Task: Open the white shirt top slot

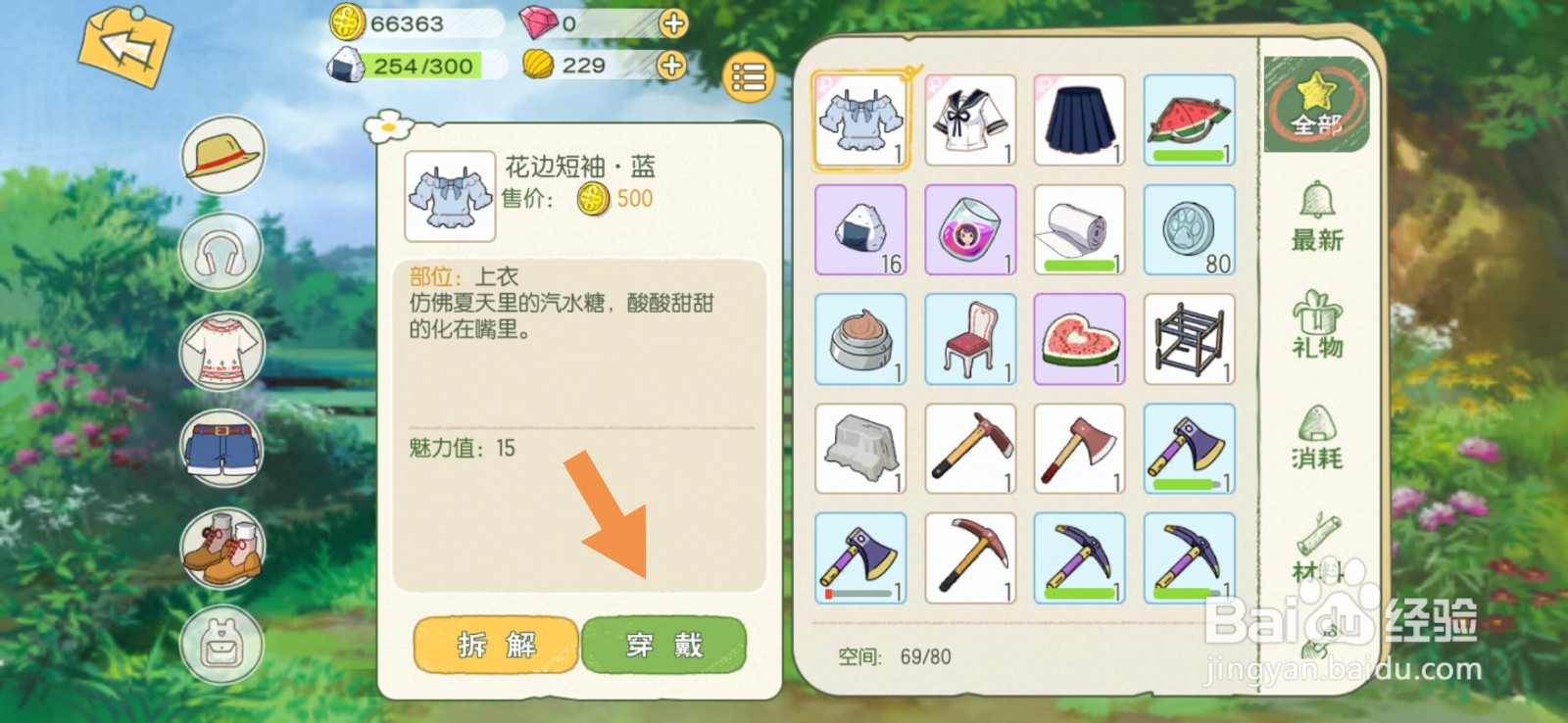Action: [221, 350]
